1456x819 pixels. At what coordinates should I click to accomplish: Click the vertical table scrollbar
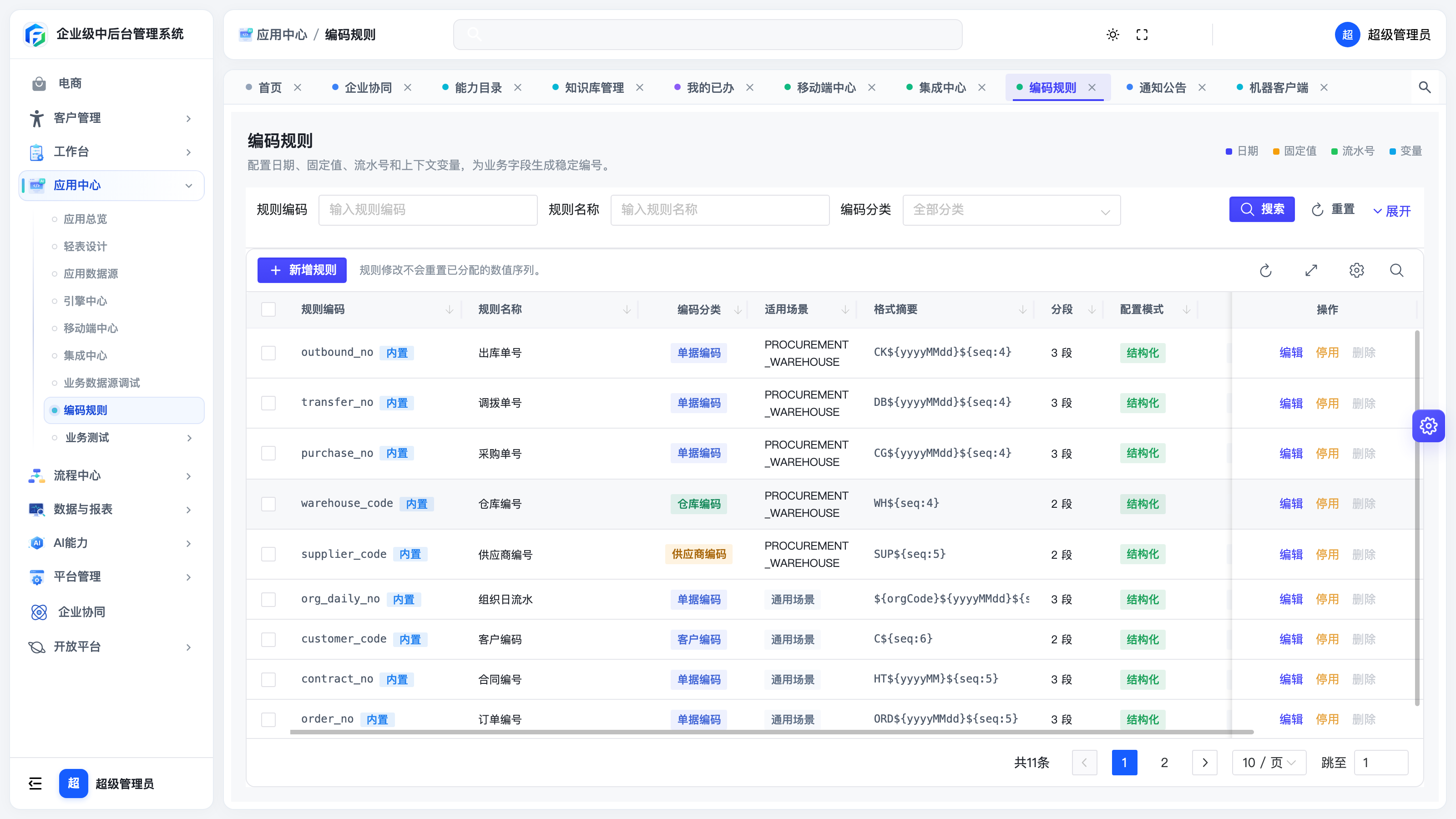click(x=1417, y=518)
